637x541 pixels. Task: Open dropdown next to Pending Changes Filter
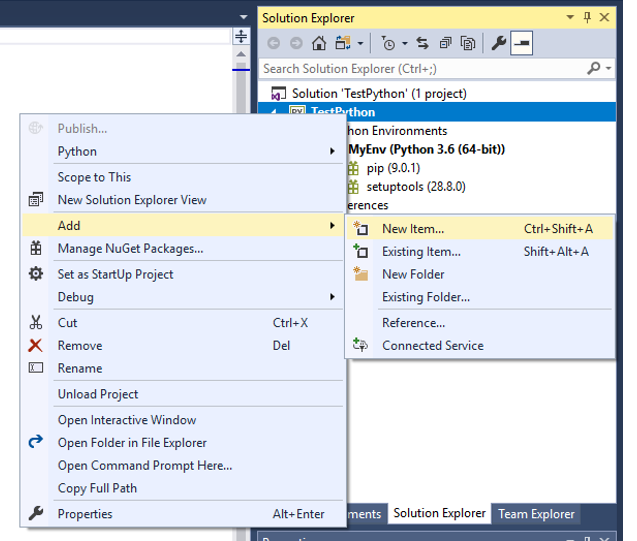[405, 43]
